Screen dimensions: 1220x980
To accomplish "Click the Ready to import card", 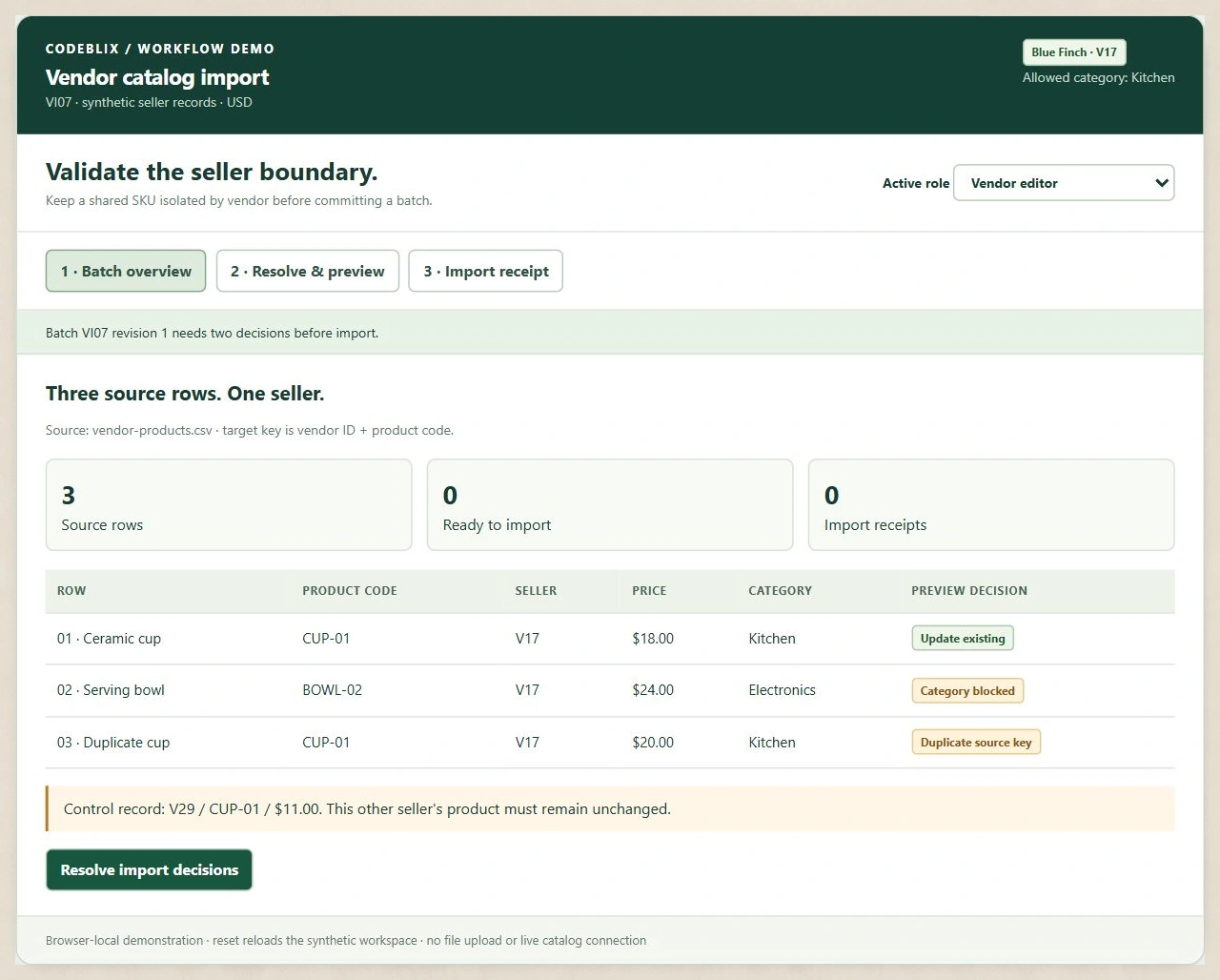I will [610, 505].
